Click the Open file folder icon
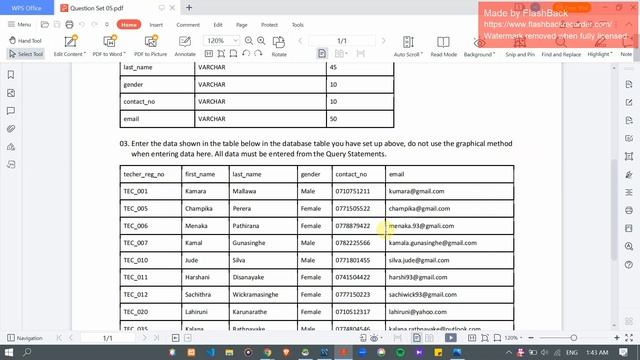This screenshot has width=640, height=360. [44, 24]
